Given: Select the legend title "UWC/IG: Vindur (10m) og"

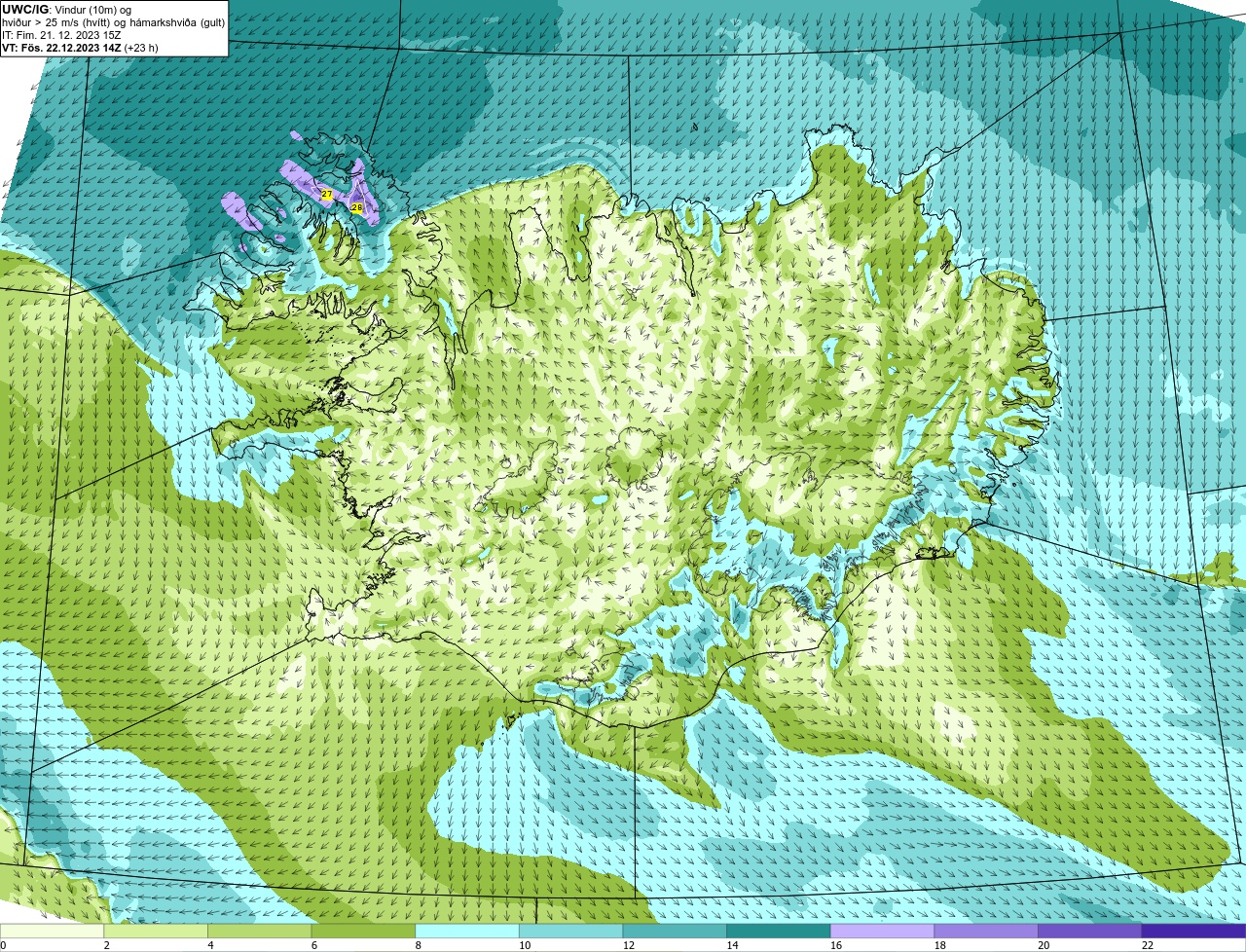Looking at the screenshot, I should (66, 9).
